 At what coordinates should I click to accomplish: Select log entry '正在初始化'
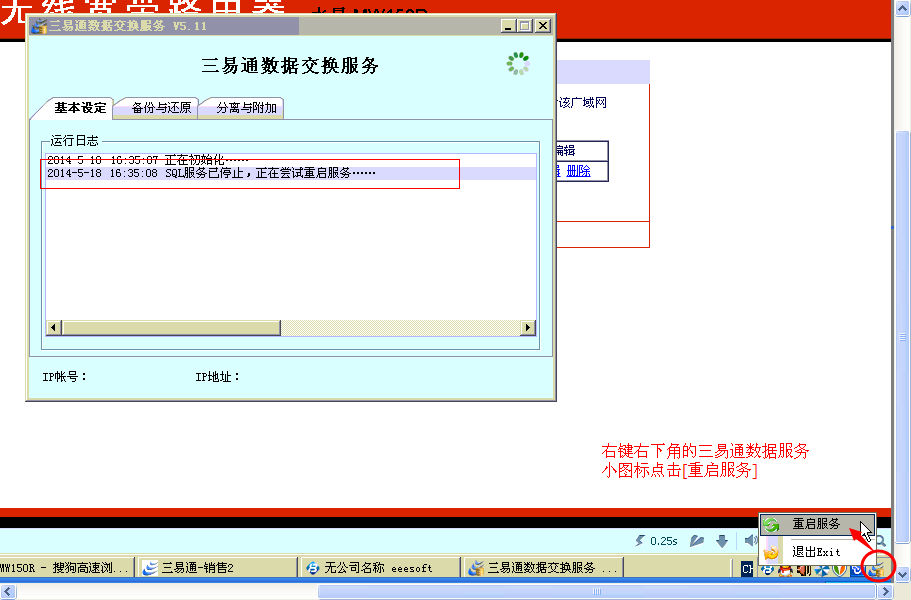[290, 160]
